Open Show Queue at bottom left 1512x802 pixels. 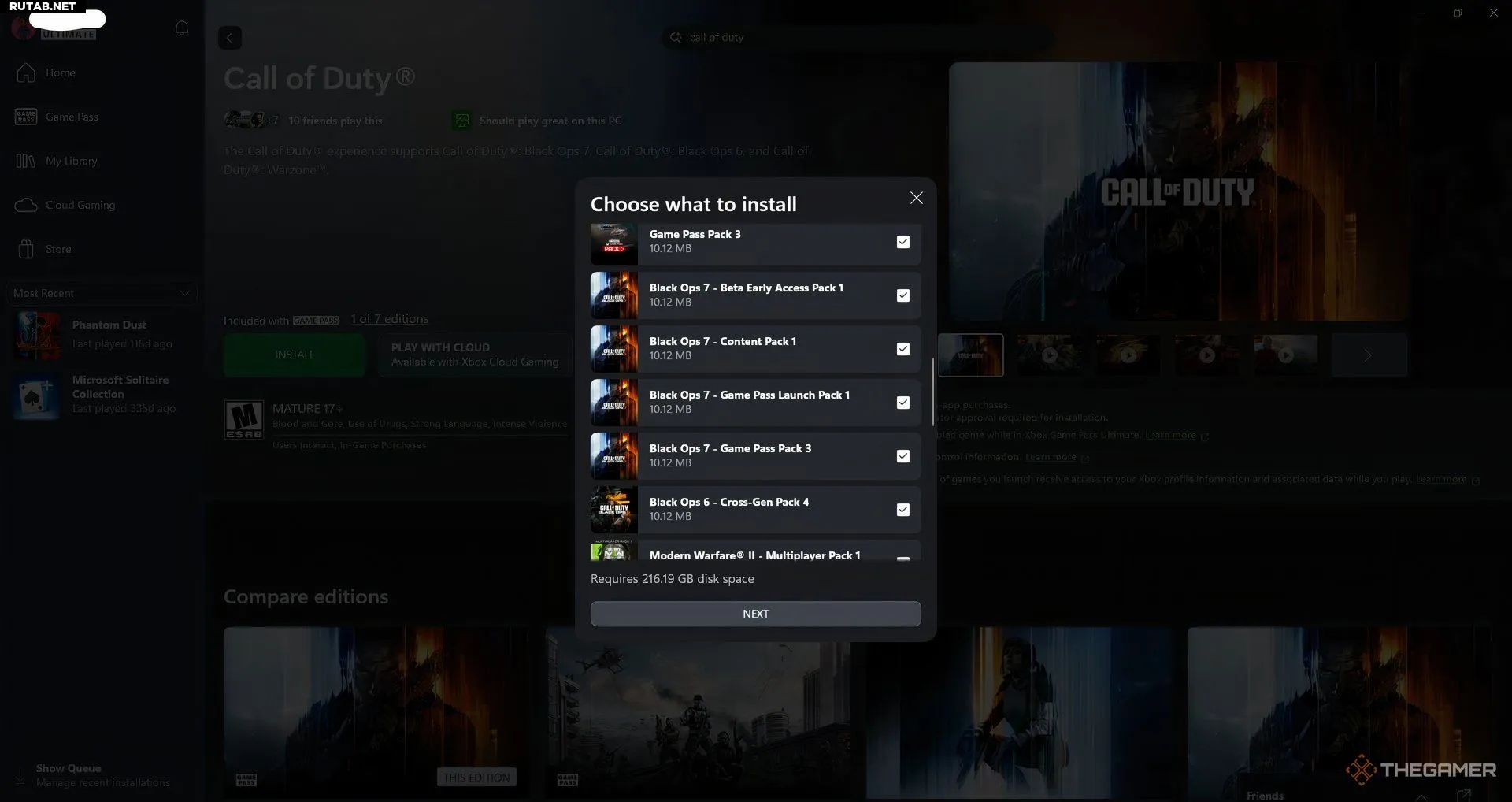(x=101, y=775)
